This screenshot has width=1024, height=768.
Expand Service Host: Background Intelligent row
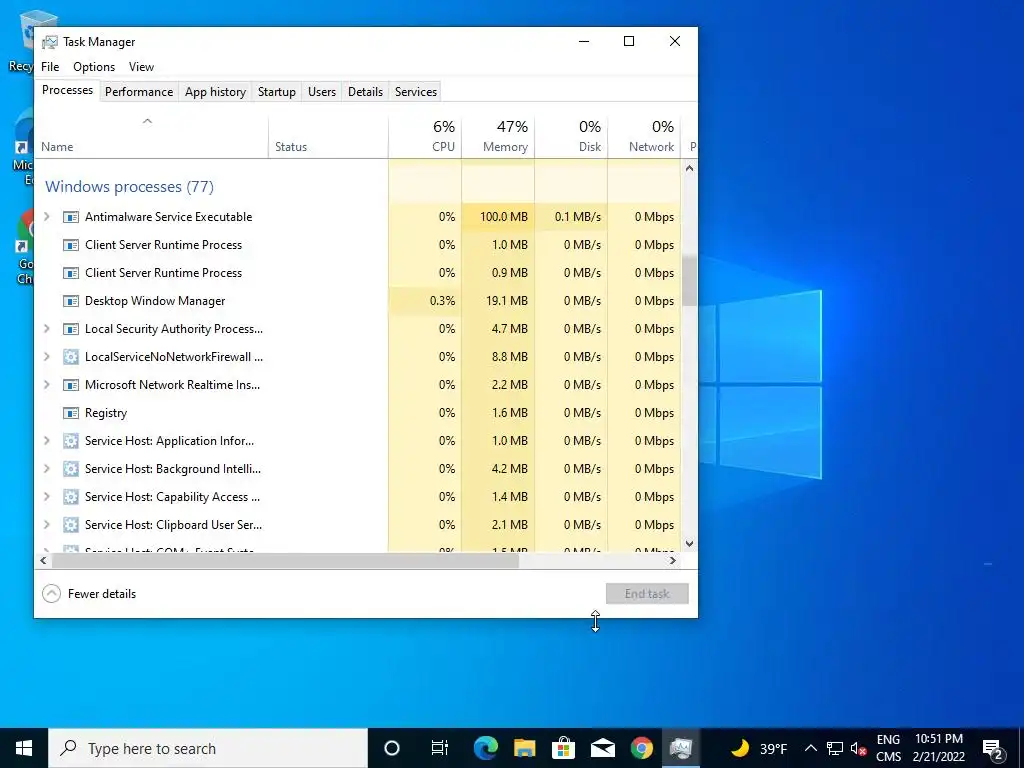(46, 469)
